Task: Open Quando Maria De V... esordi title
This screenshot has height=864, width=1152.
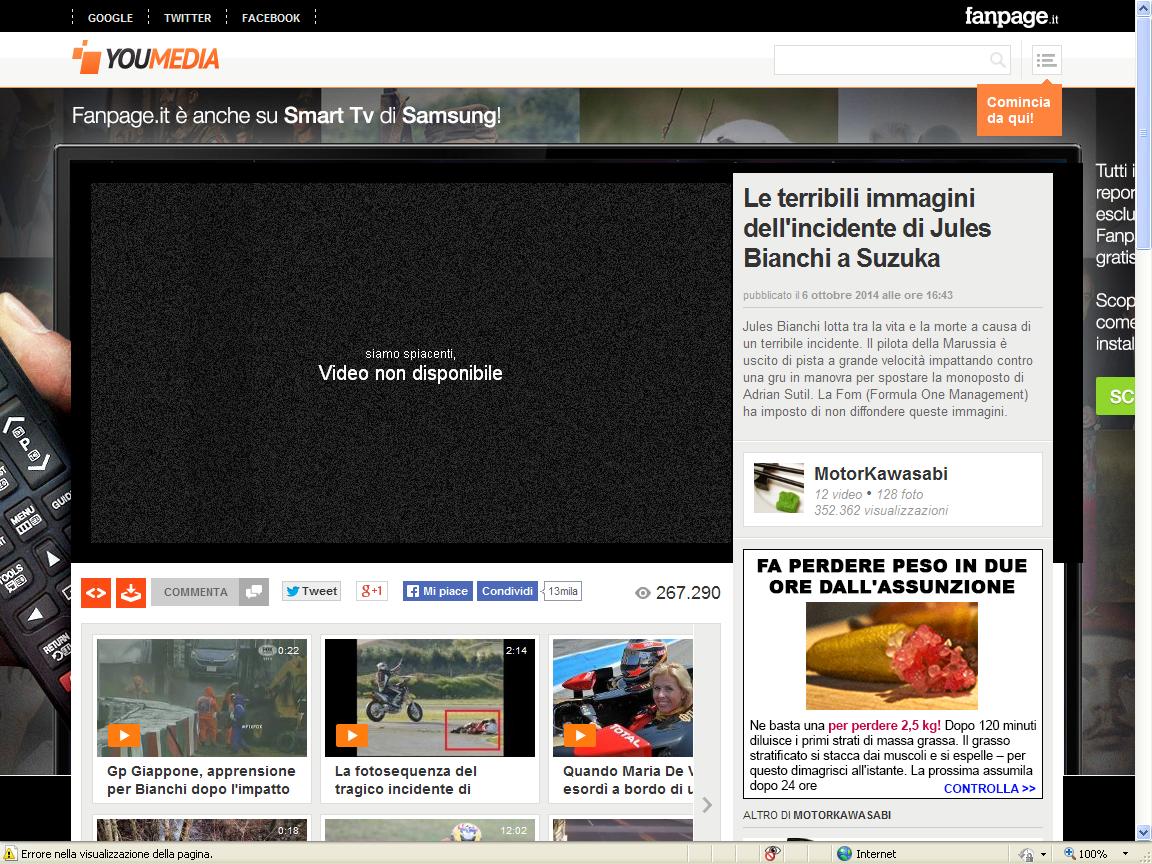Action: coord(628,780)
